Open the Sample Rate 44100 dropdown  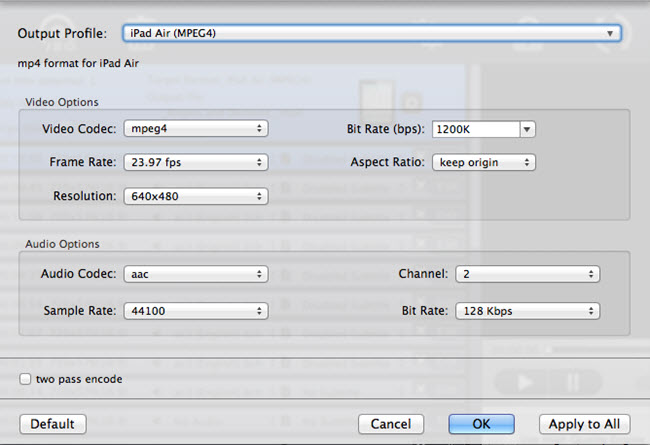click(196, 311)
